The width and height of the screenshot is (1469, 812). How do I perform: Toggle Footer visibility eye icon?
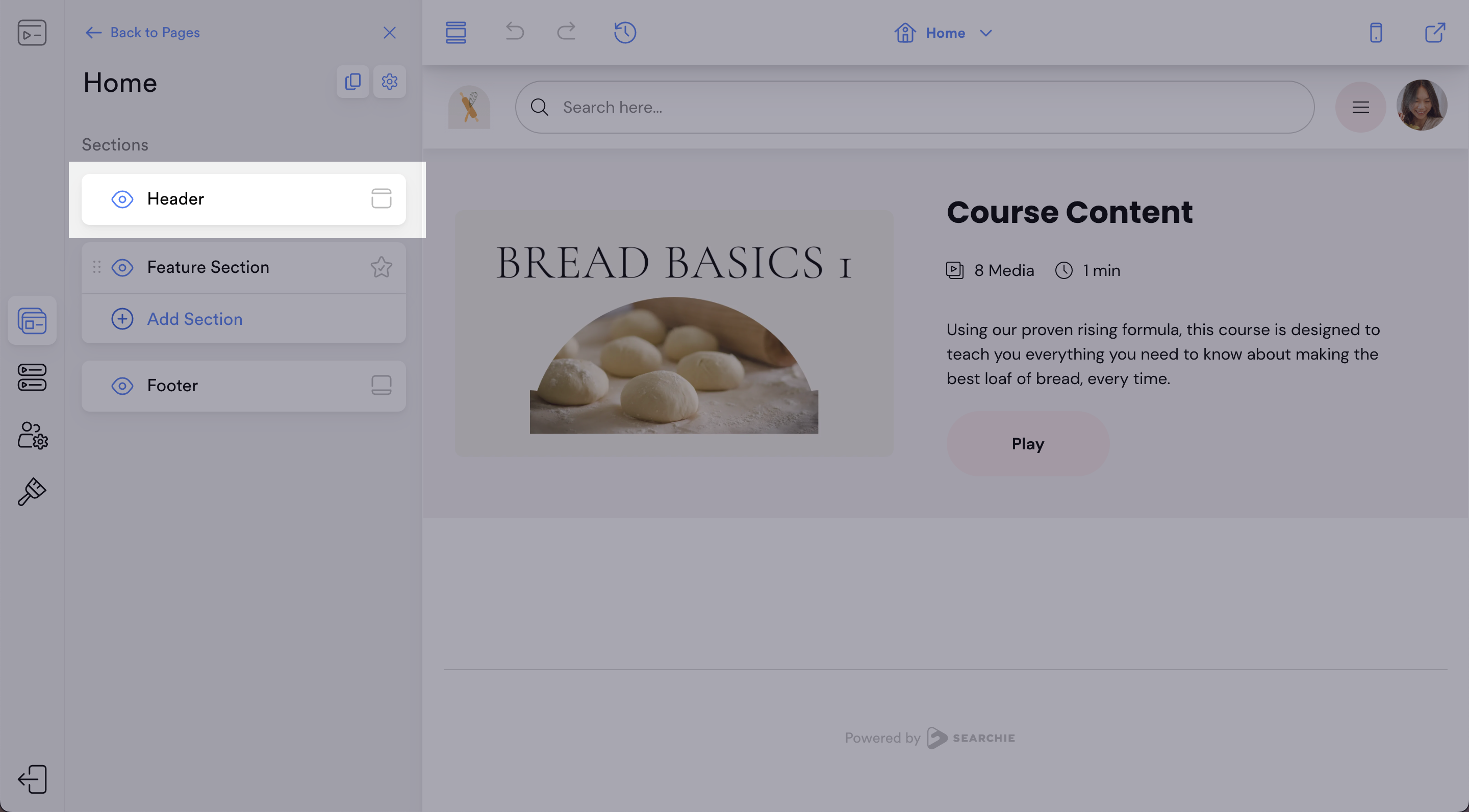tap(122, 386)
